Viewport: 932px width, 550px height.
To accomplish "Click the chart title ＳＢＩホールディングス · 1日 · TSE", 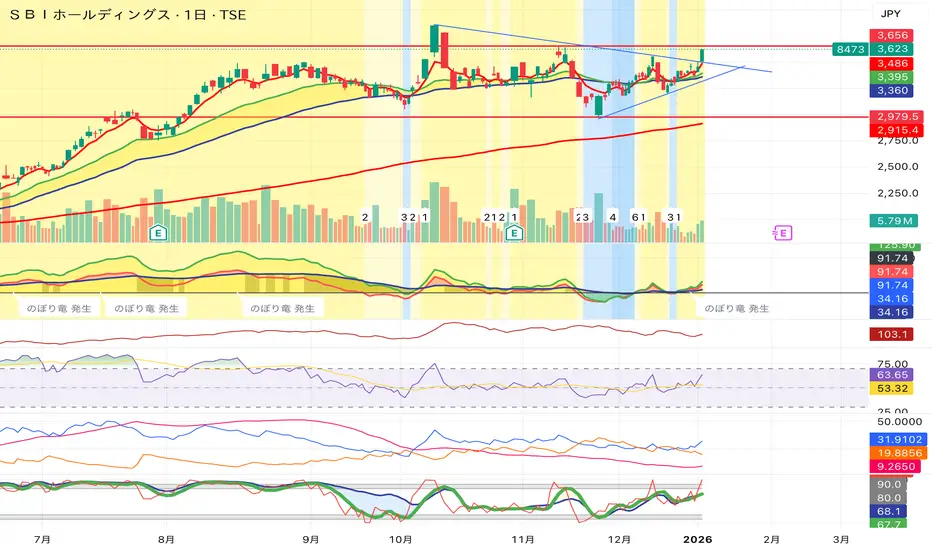I will pos(128,15).
